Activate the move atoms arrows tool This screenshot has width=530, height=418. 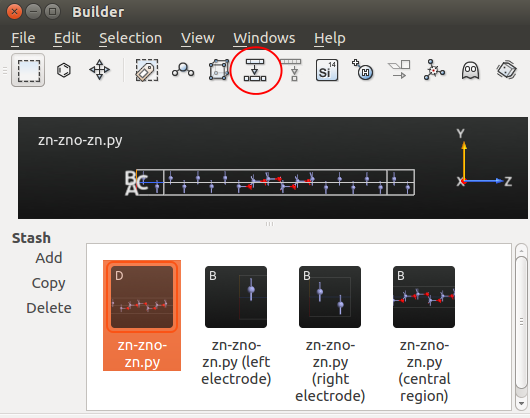tap(99, 70)
